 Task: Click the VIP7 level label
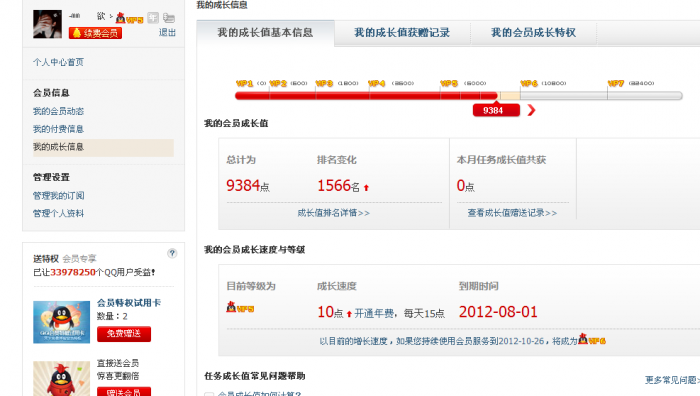pyautogui.click(x=616, y=83)
